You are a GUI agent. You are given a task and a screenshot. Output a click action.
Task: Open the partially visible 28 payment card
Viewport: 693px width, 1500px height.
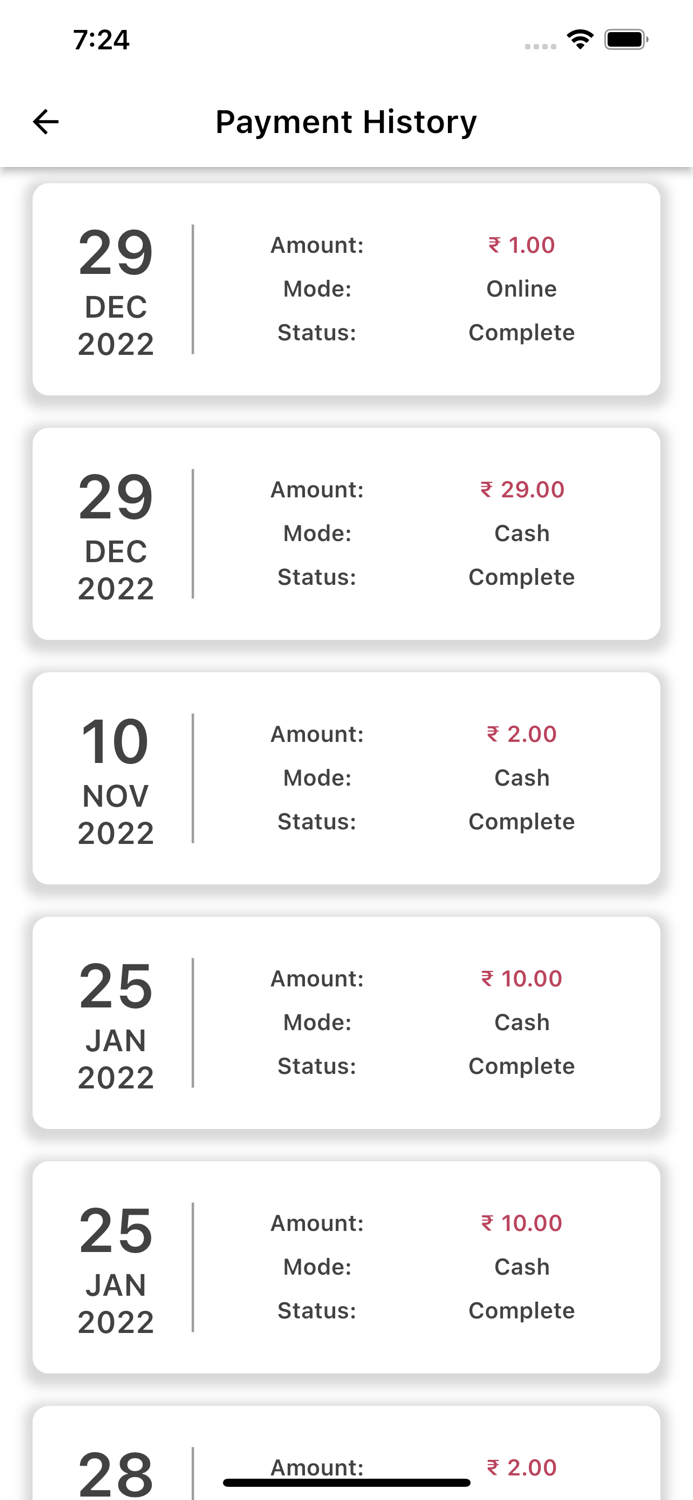(x=346, y=1453)
